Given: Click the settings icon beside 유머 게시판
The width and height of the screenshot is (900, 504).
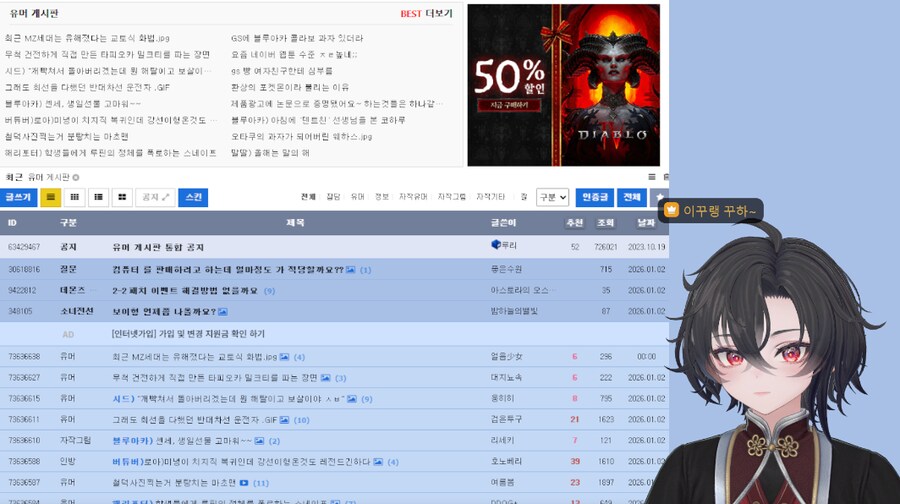Looking at the screenshot, I should [x=76, y=177].
